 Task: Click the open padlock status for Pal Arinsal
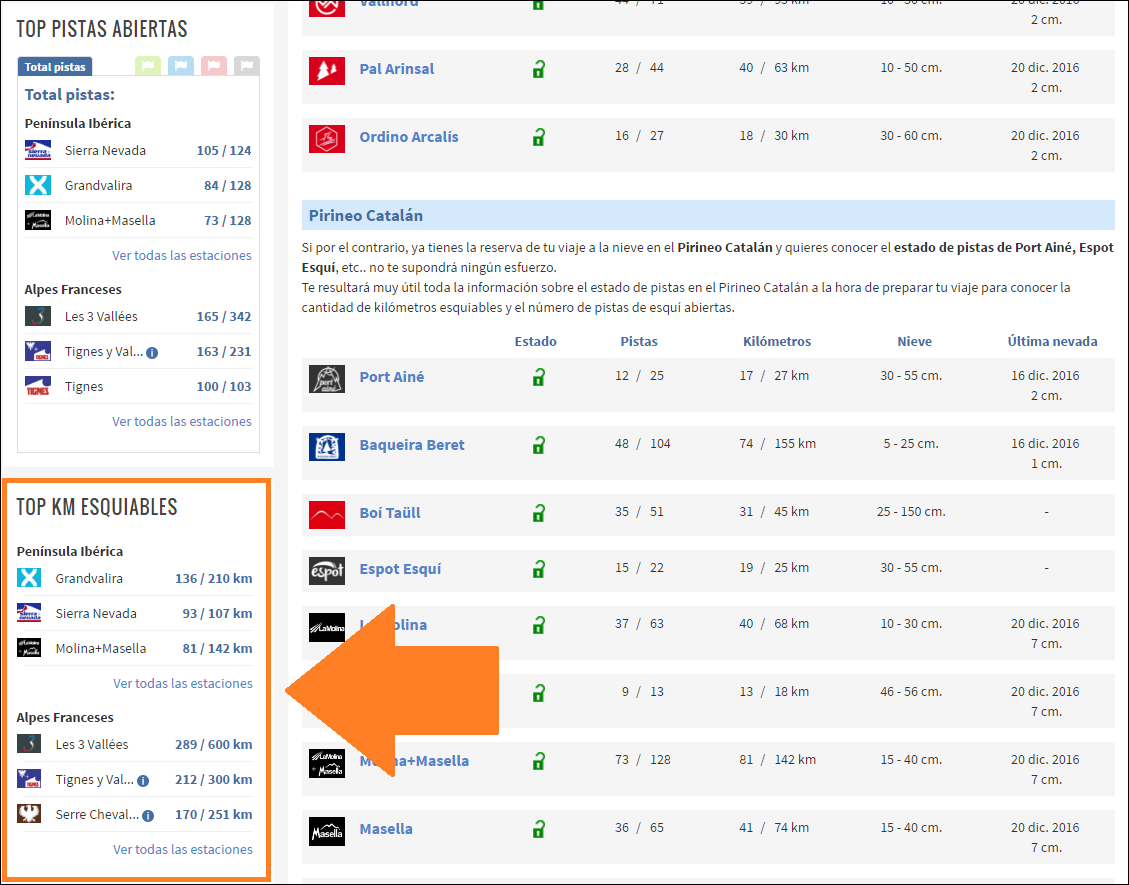point(539,69)
